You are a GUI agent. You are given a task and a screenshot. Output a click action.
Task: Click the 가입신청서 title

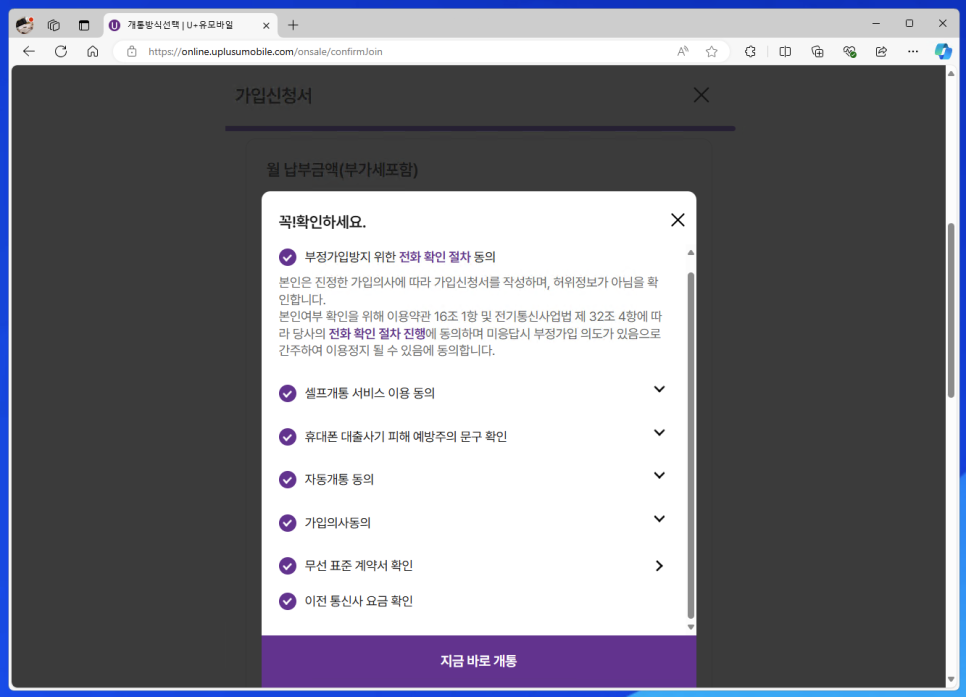274,96
